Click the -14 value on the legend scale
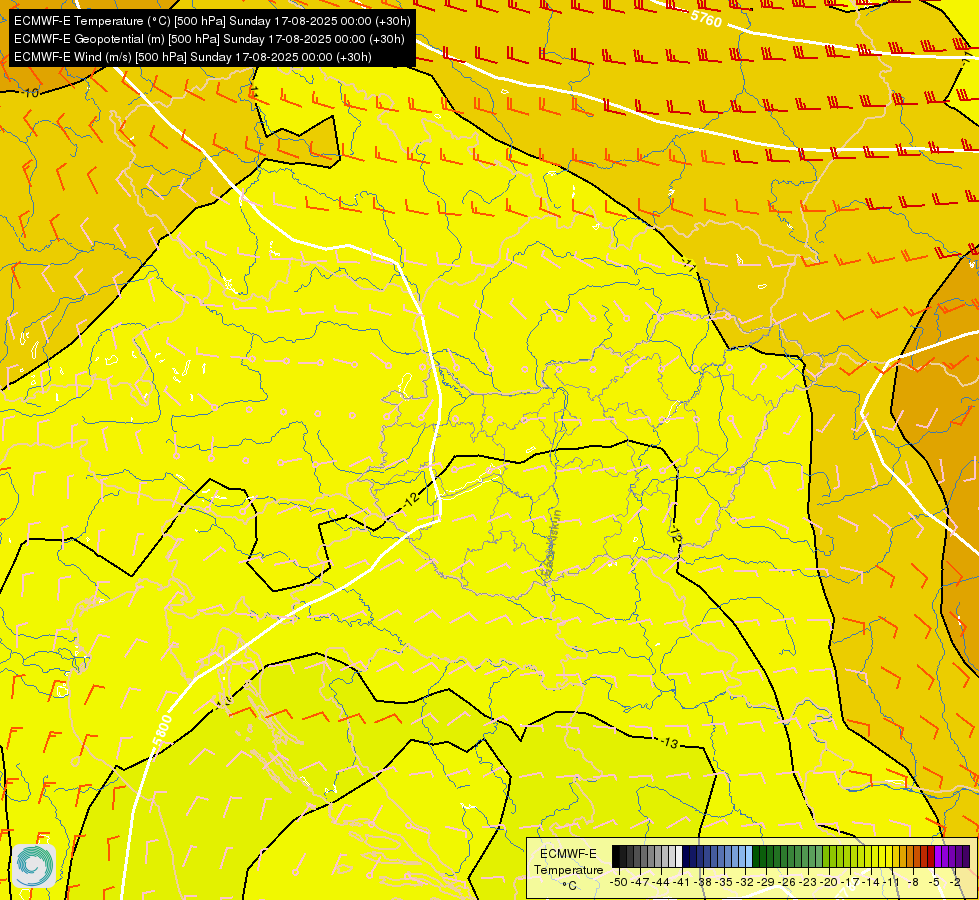The width and height of the screenshot is (979, 900). 871,882
